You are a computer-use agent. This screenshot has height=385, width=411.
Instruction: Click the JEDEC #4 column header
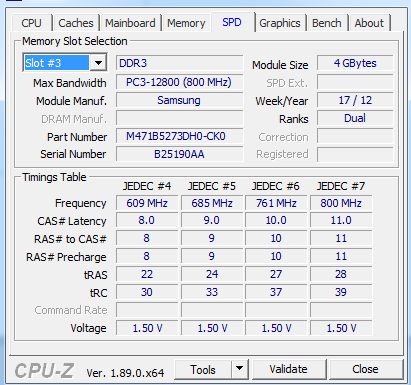(x=147, y=186)
